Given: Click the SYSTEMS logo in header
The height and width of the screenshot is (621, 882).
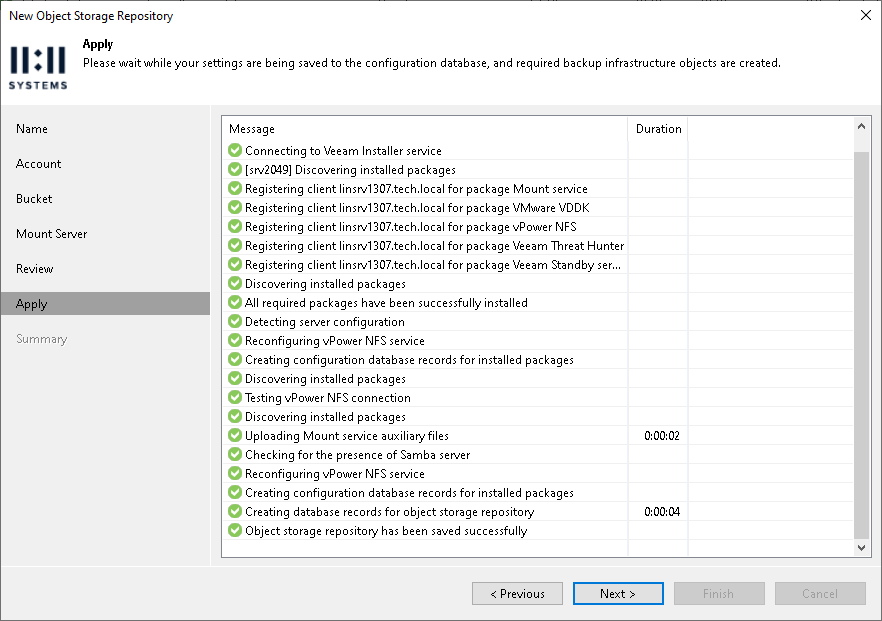Looking at the screenshot, I should (38, 68).
